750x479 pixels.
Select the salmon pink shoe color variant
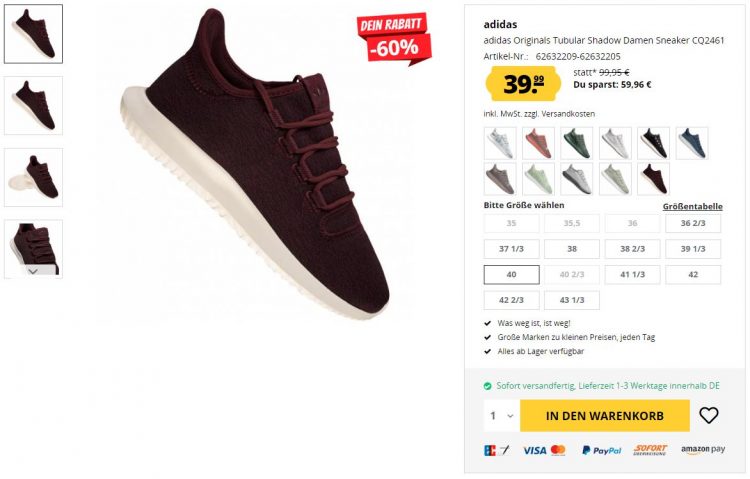tap(539, 143)
